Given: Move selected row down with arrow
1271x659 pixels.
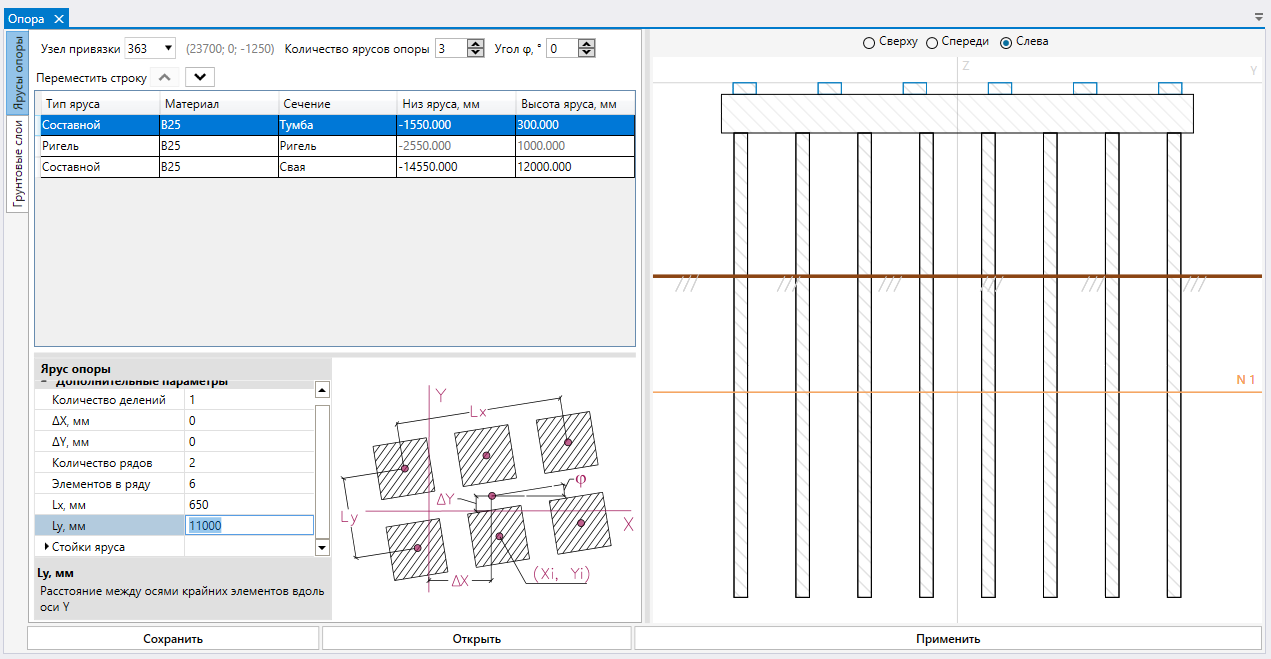Looking at the screenshot, I should (x=200, y=77).
